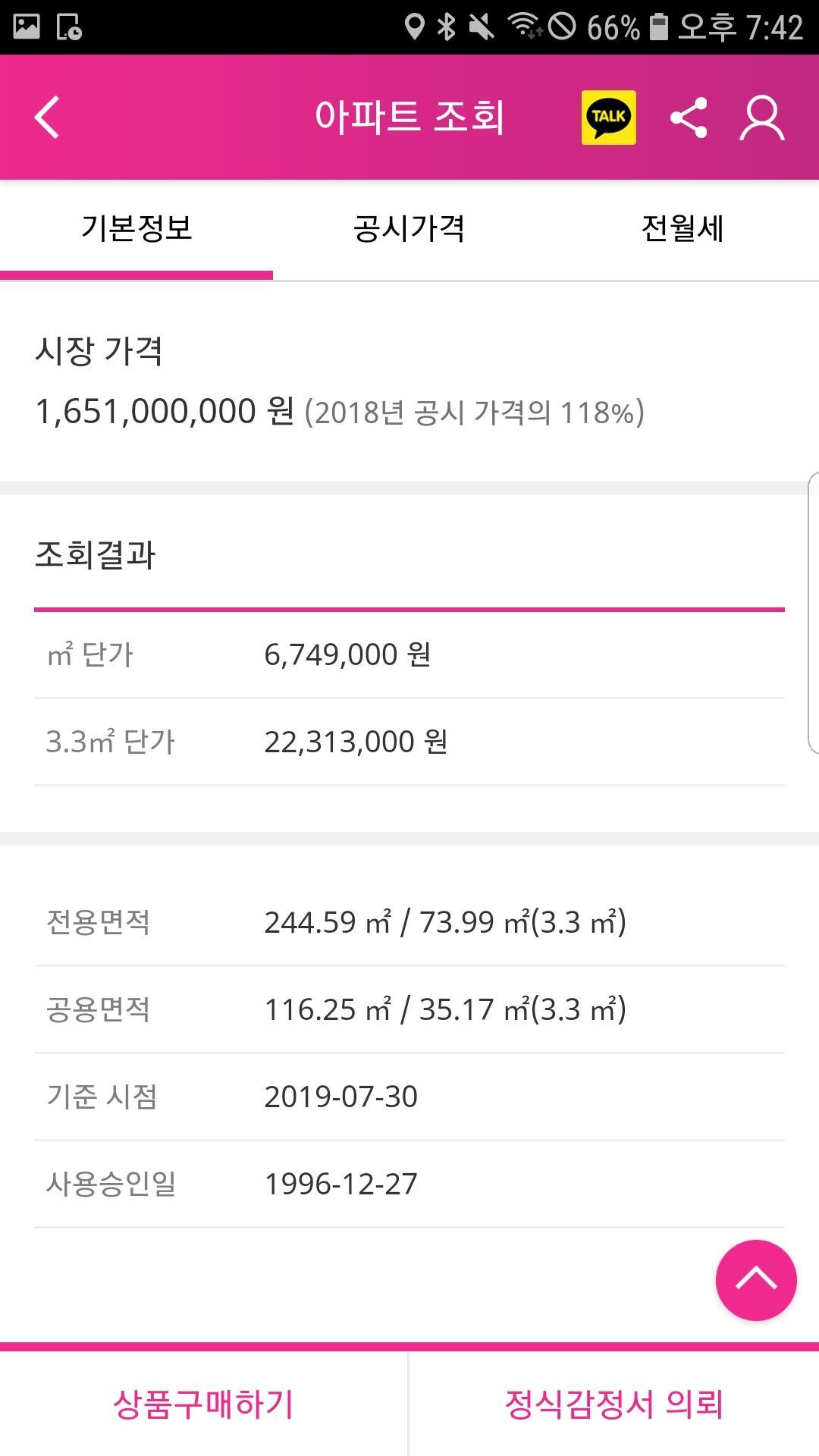Screen dimensions: 819x1456
Task: Open the user profile icon
Action: pyautogui.click(x=761, y=118)
